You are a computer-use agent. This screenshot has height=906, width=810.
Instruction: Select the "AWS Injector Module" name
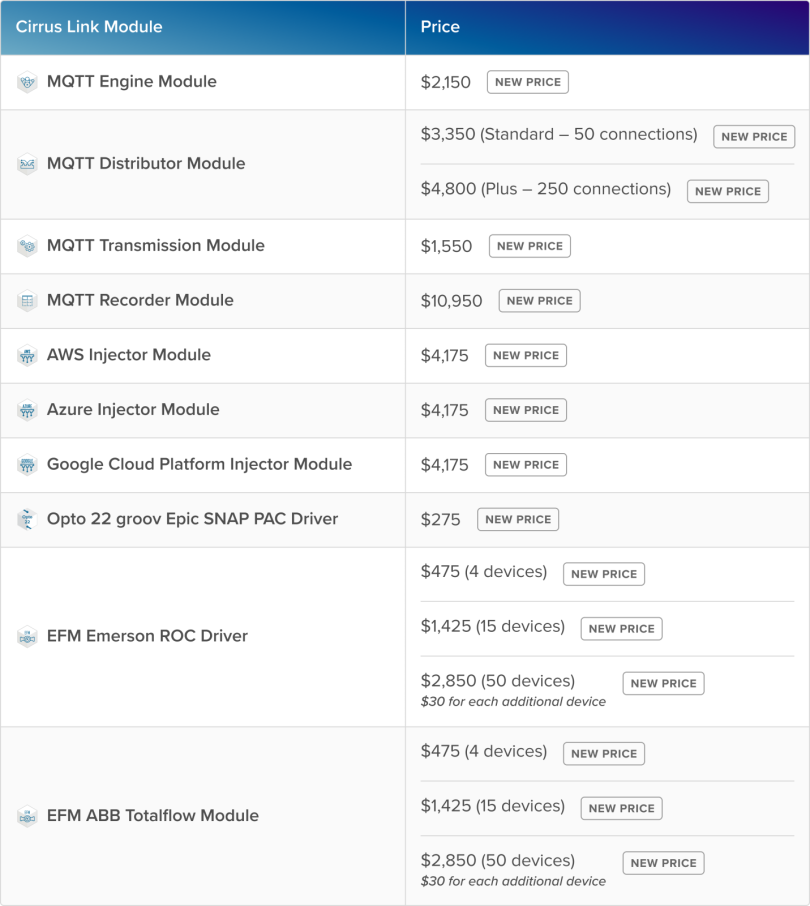[129, 355]
